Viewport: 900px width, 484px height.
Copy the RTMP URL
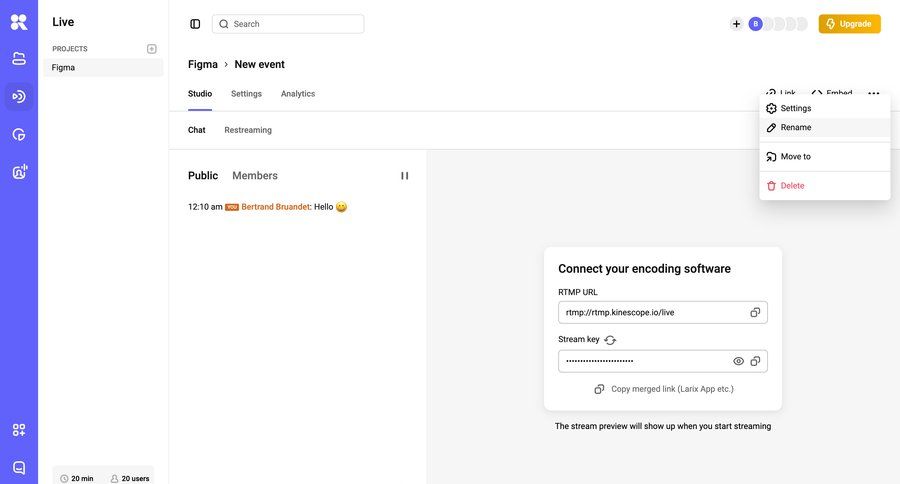[x=755, y=312]
